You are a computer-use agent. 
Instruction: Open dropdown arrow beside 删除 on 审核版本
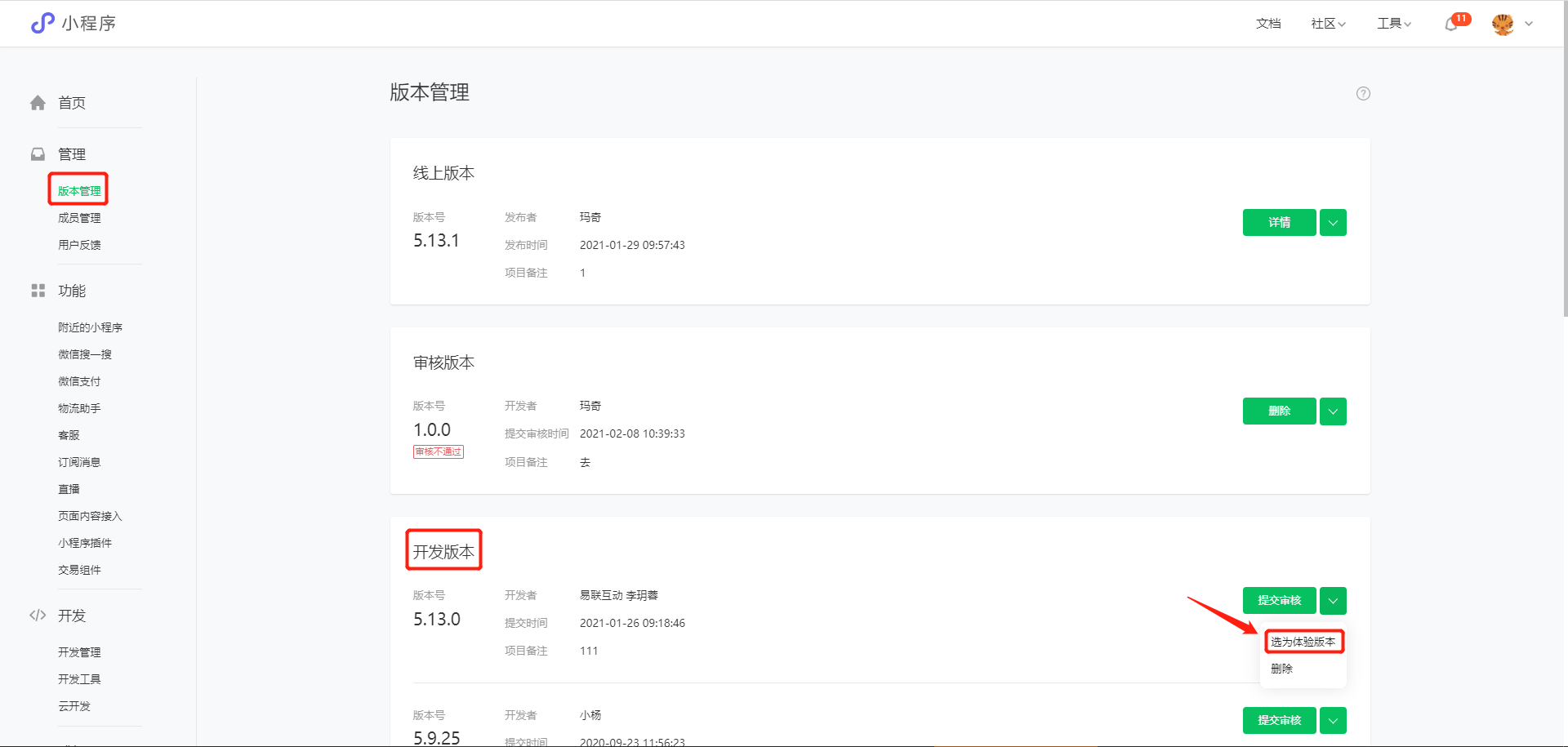[x=1332, y=411]
